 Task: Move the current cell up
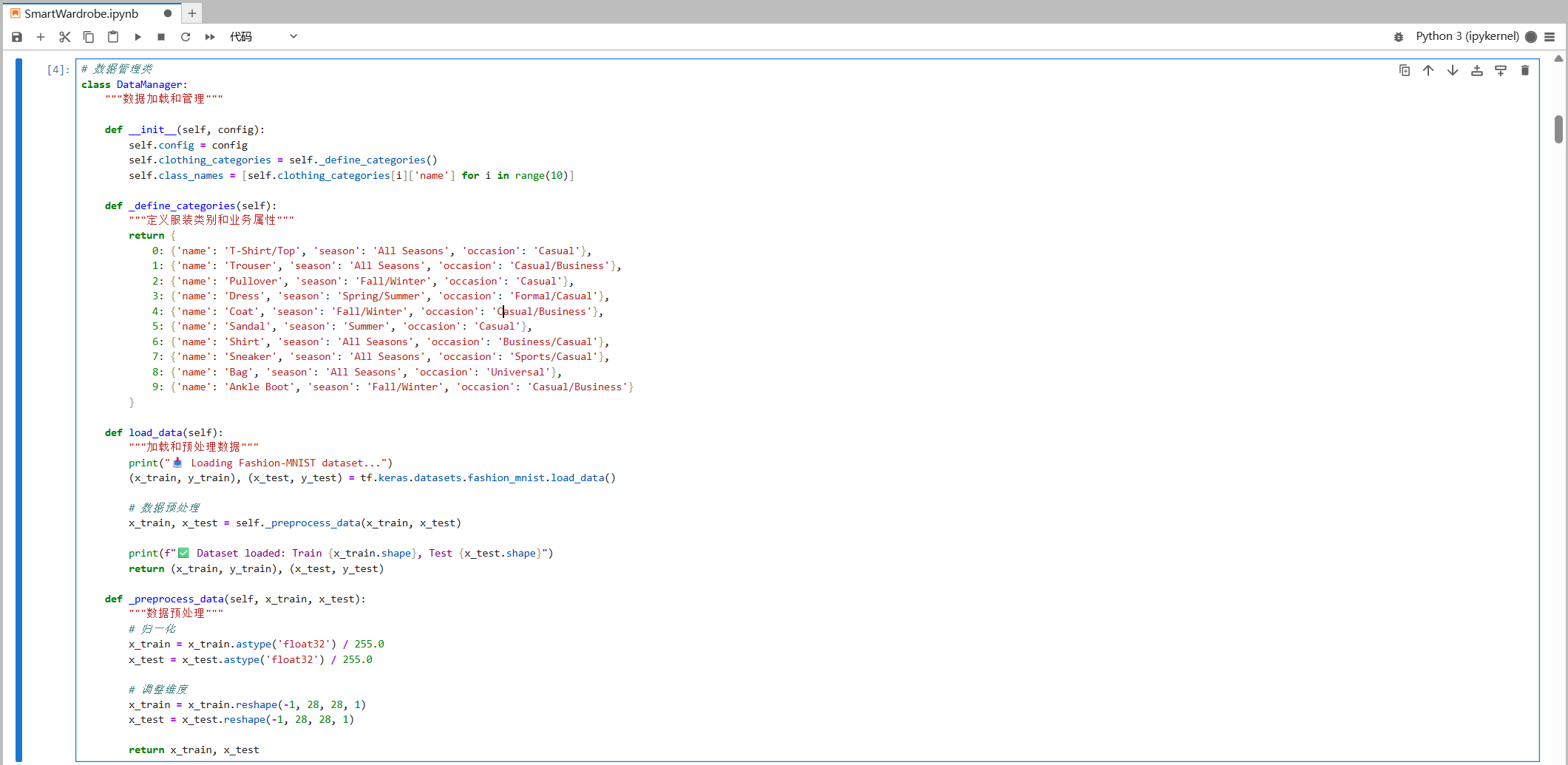tap(1428, 71)
